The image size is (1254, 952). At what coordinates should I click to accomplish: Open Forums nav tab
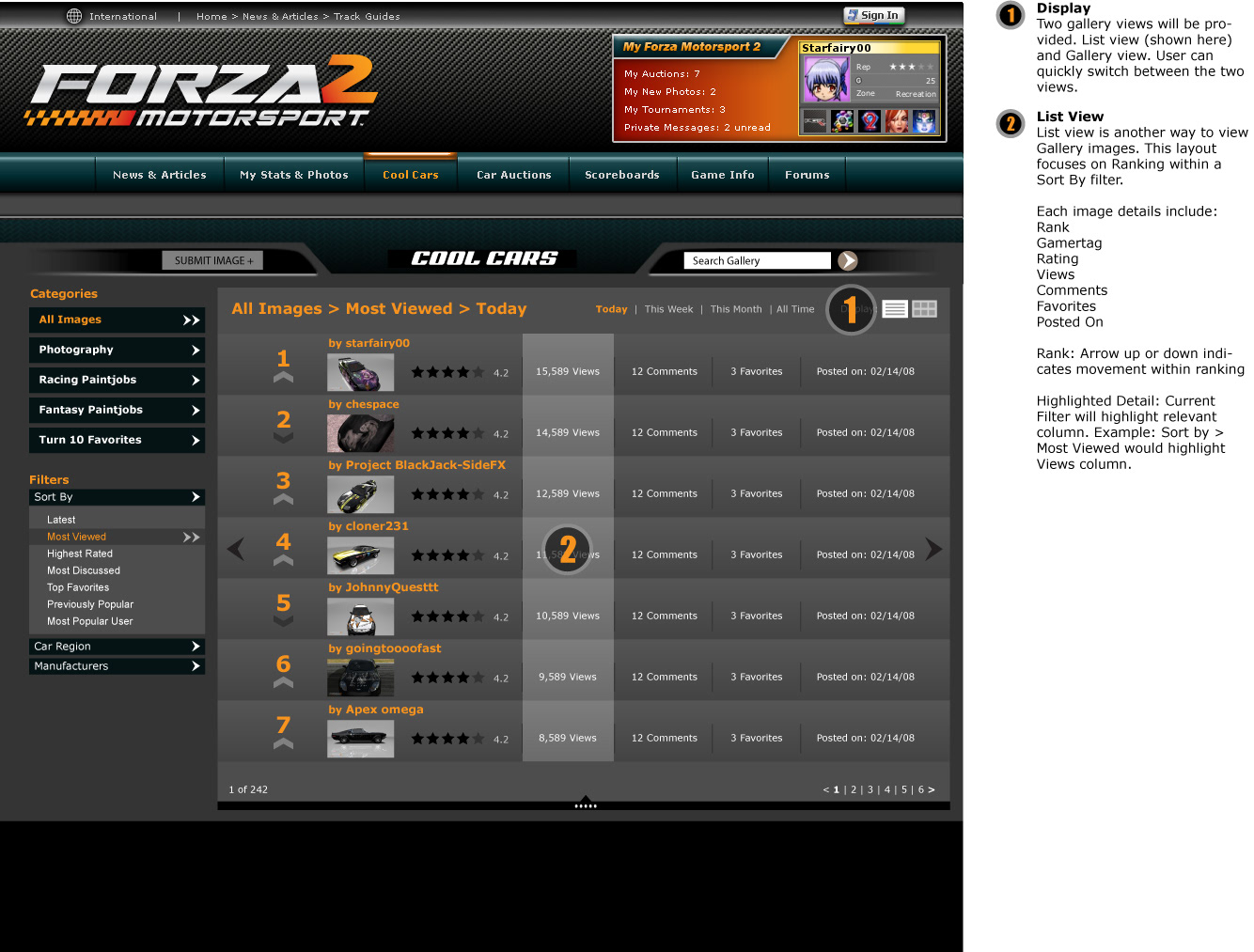[807, 175]
